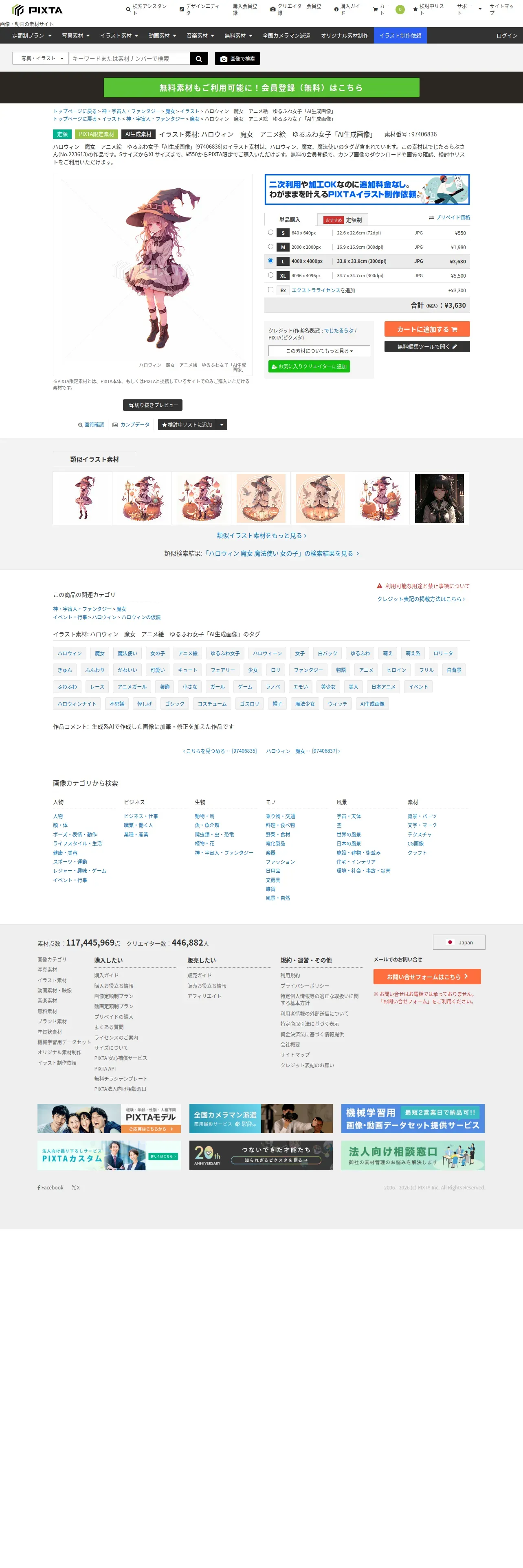This screenshot has width=523, height=1568.
Task: Click the PIXTA logo
Action: [x=37, y=10]
